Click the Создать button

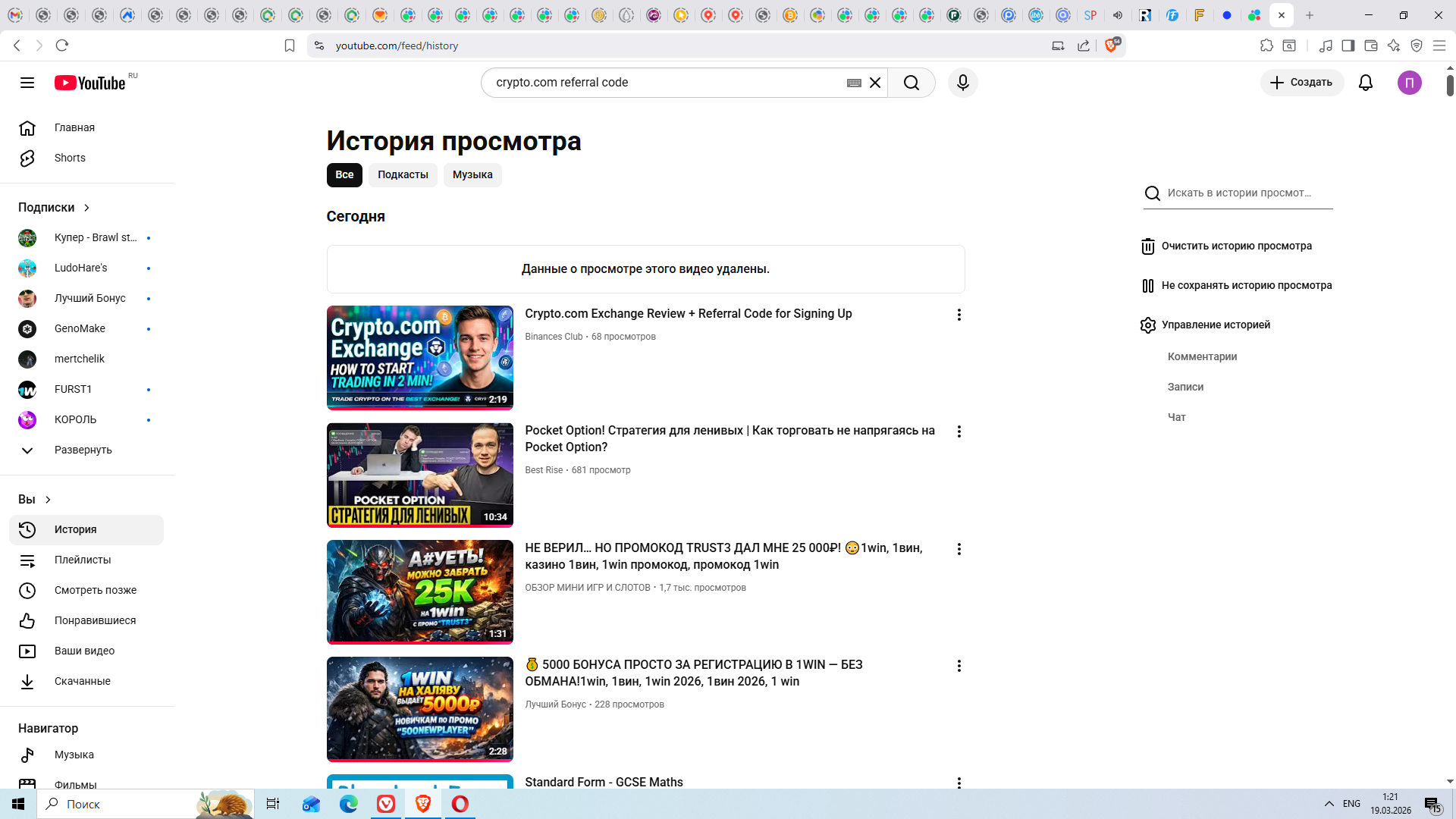tap(1301, 83)
